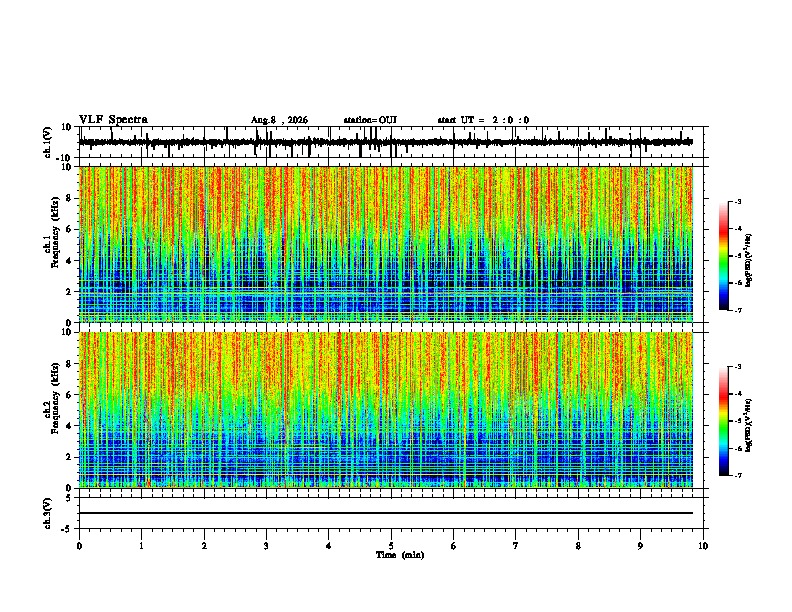The image size is (792, 612).
Task: Click time axis tick label 9 minutes
Action: point(640,546)
